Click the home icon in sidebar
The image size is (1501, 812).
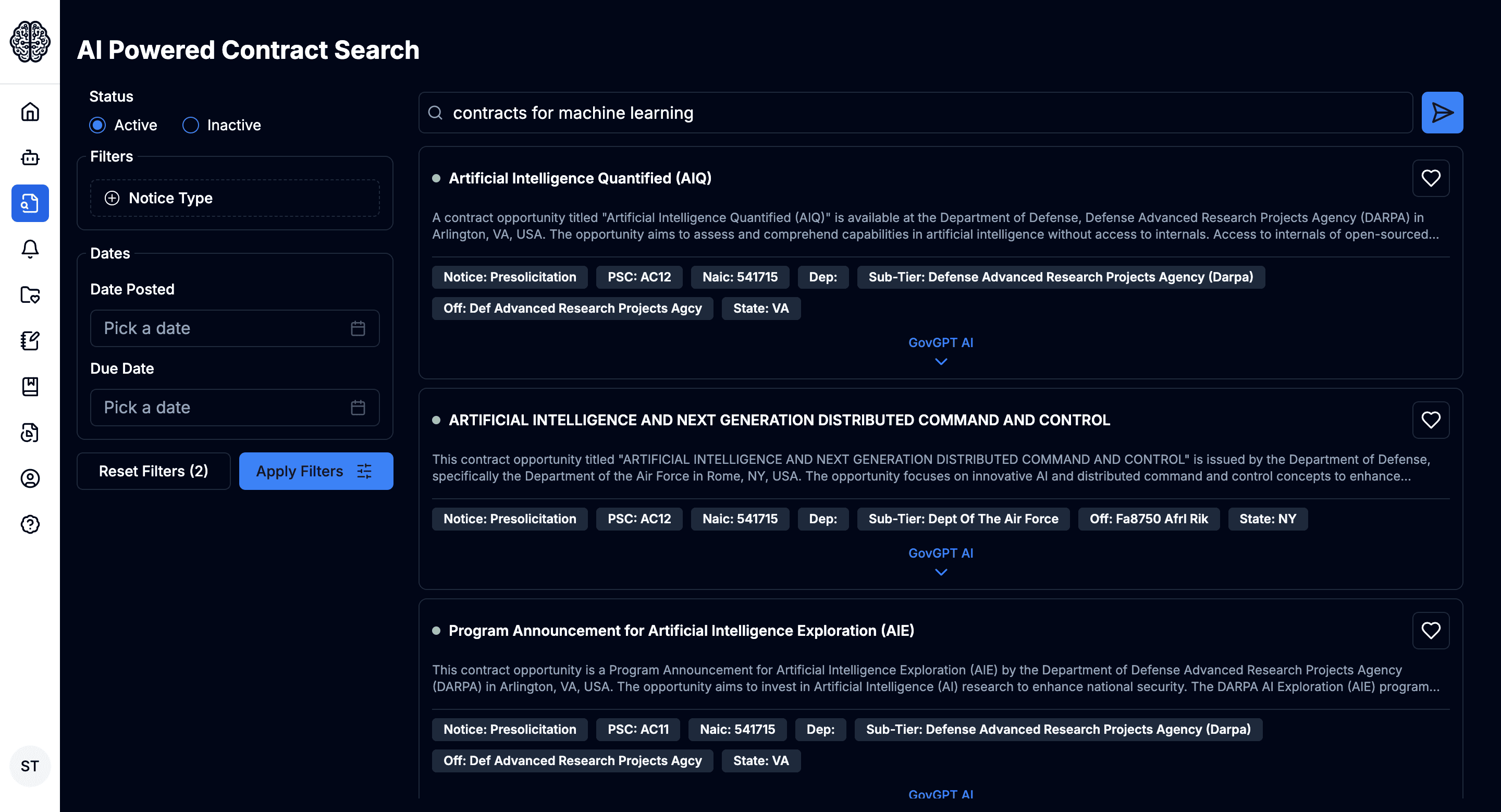click(30, 111)
